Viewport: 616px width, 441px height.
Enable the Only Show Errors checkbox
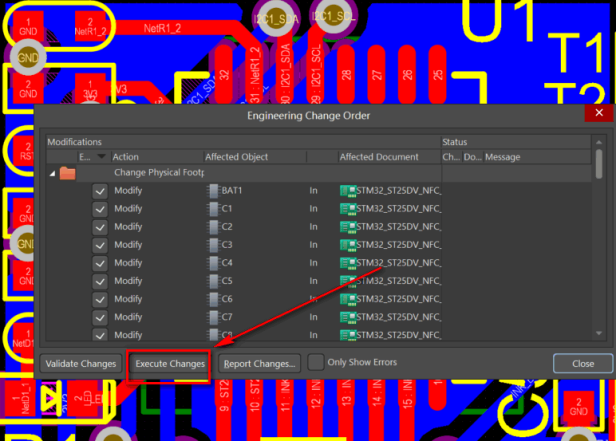(x=316, y=363)
